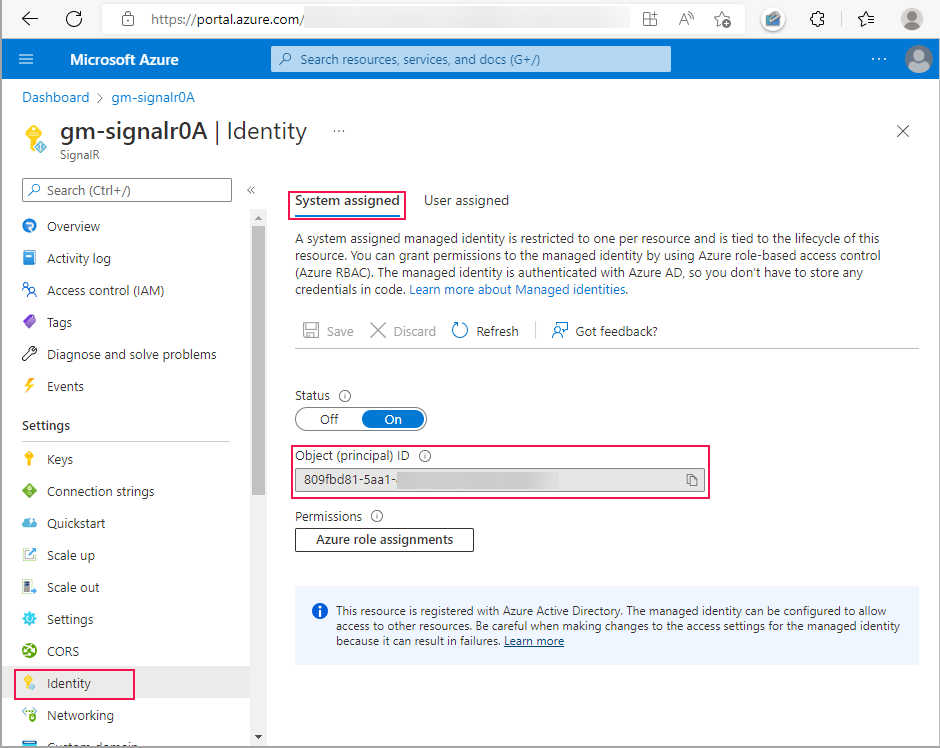This screenshot has height=748, width=940.
Task: Open the ellipsis menu next to Identity
Action: [x=338, y=130]
